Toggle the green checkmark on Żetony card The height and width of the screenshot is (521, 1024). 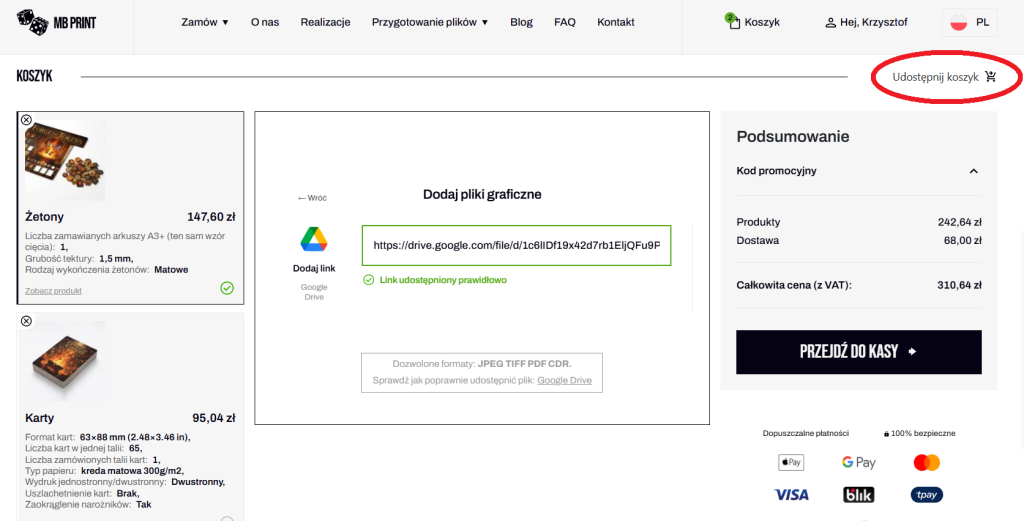[x=227, y=288]
